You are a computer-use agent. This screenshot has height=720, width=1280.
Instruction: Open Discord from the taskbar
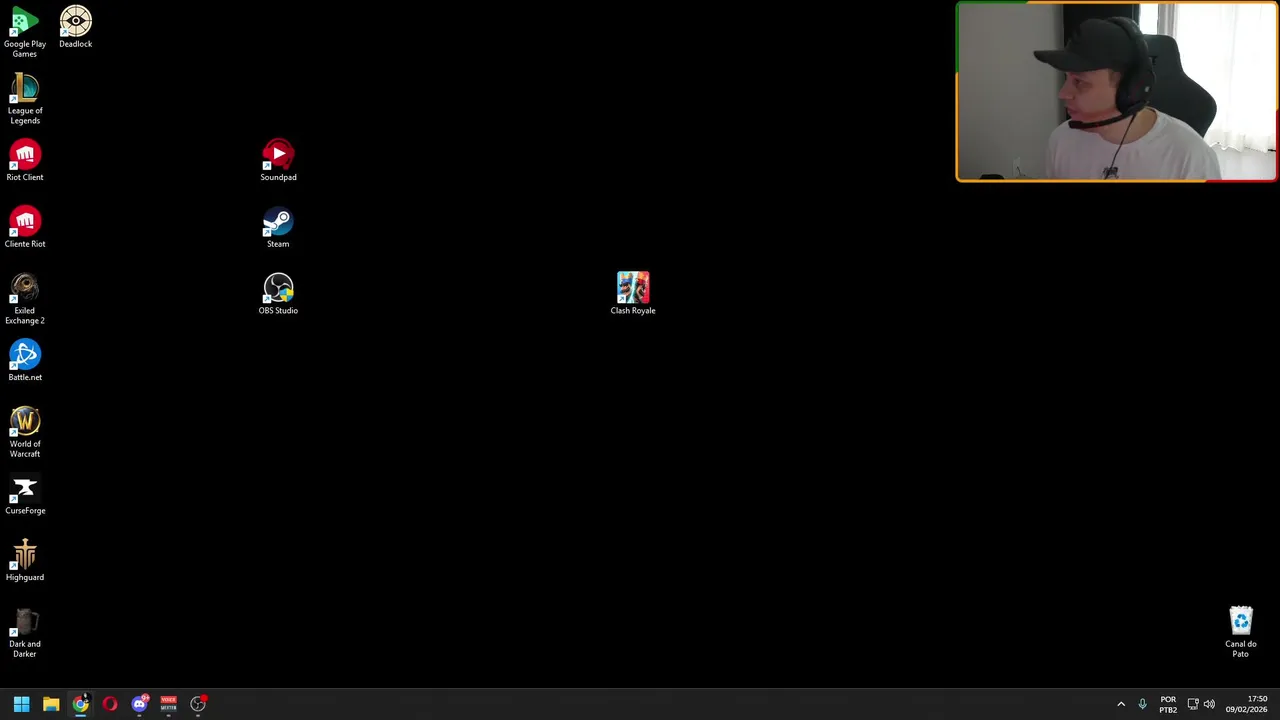pos(140,704)
